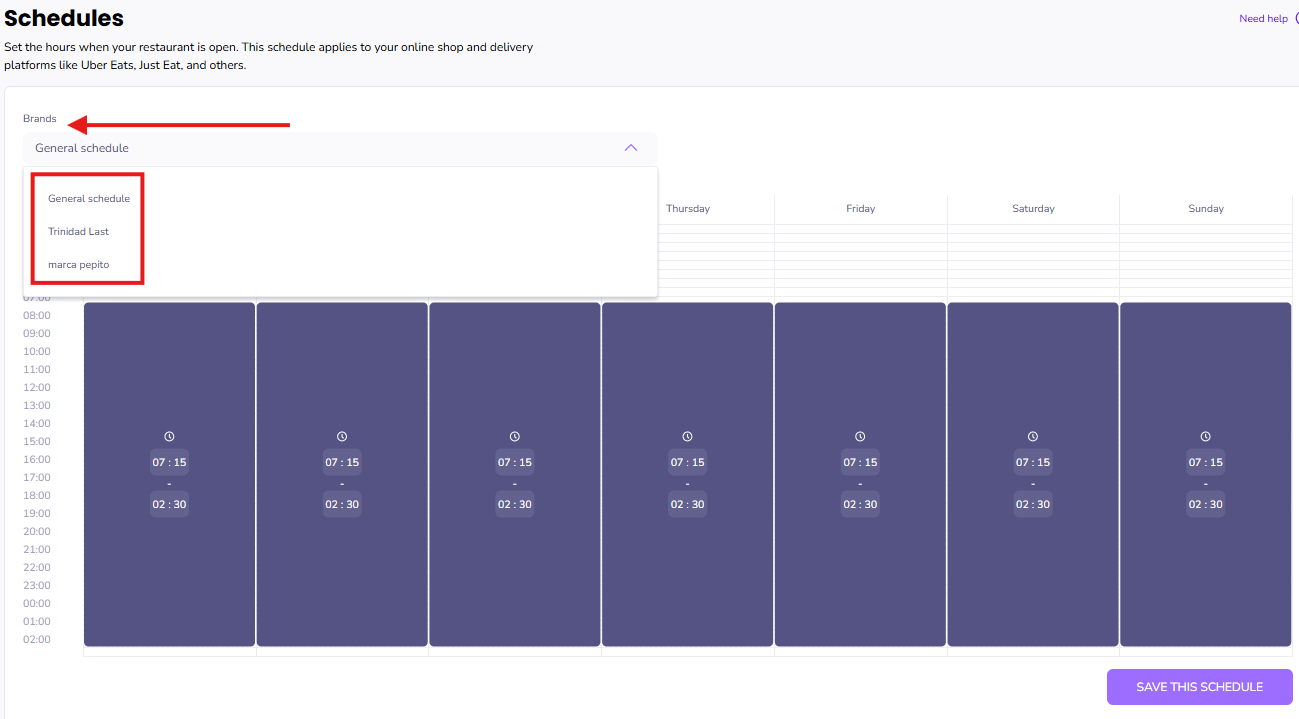Click the 22:00 hour label
This screenshot has width=1299, height=719.
(37, 567)
